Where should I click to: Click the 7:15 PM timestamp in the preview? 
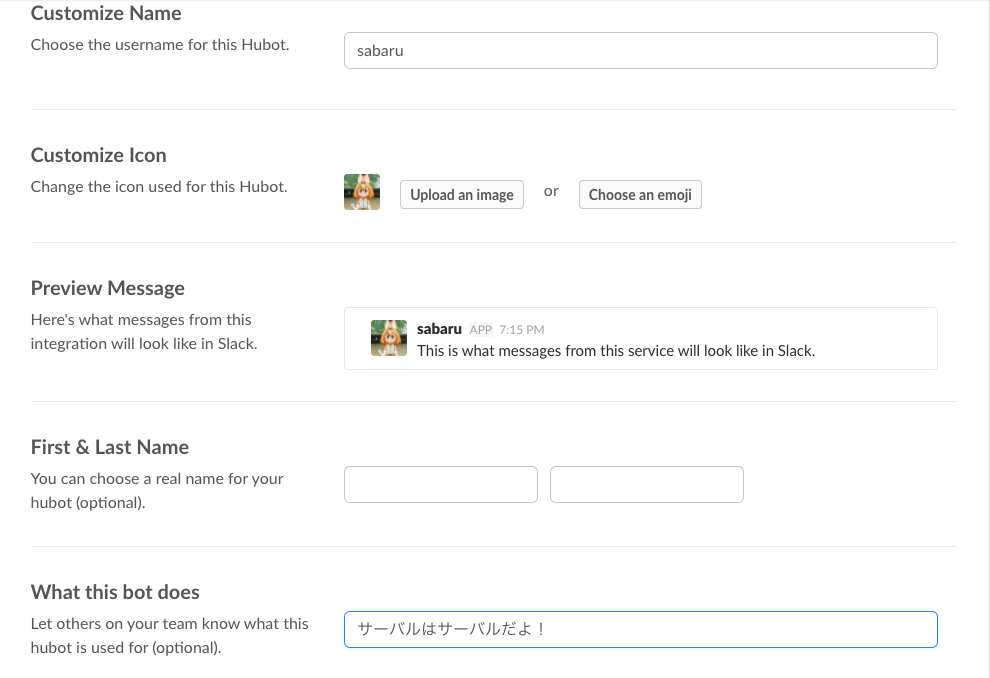[x=522, y=330]
